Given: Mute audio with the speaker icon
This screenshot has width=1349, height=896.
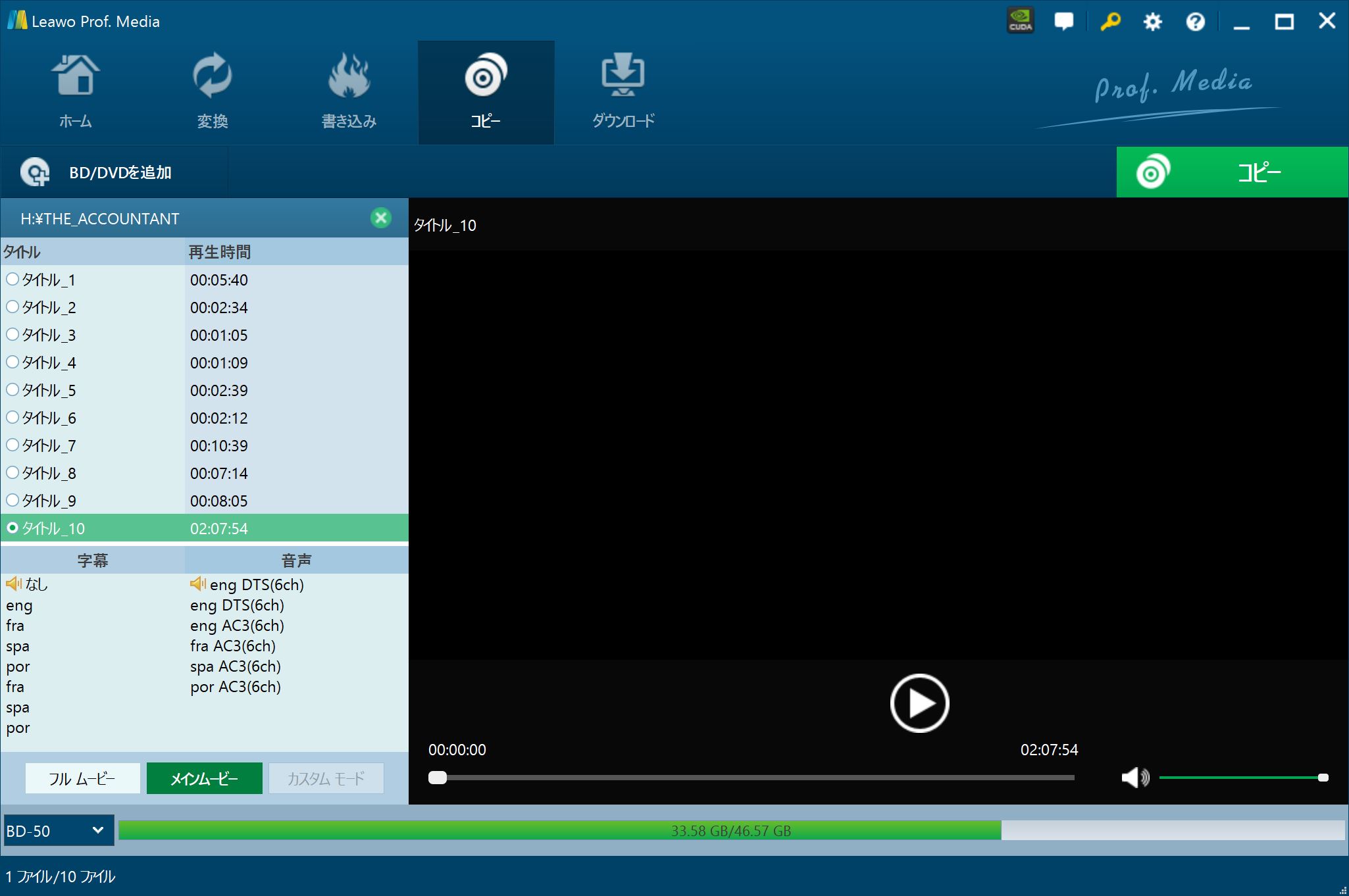Looking at the screenshot, I should [x=1134, y=778].
